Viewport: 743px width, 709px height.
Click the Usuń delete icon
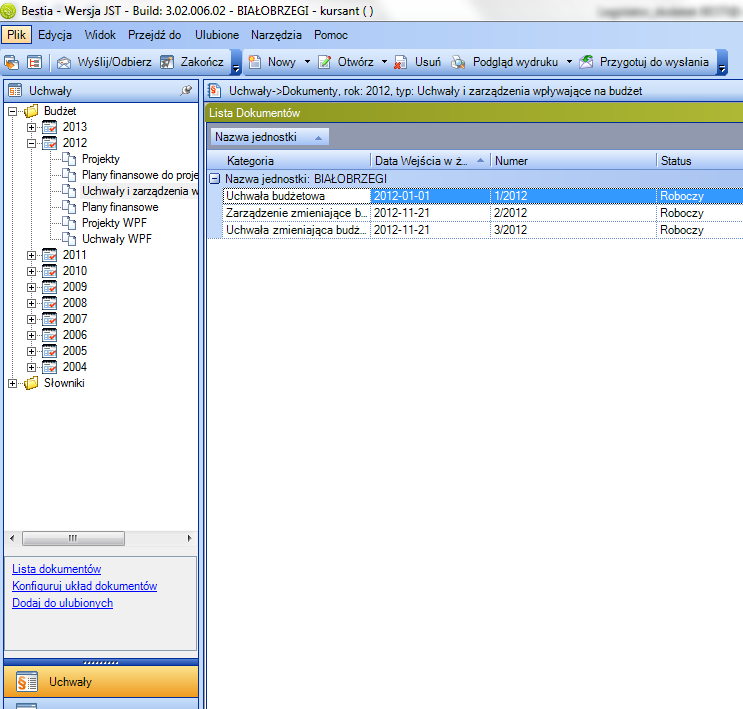click(401, 62)
